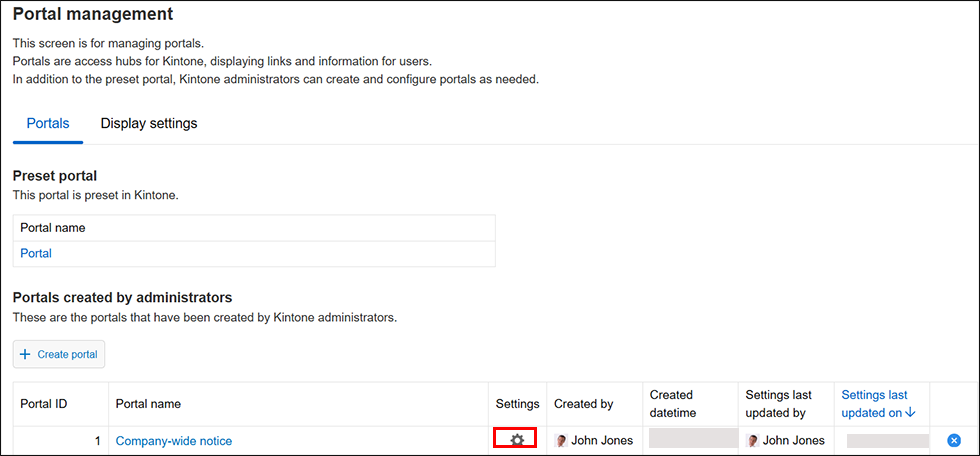Click Portal name header in preset portal table
The image size is (980, 456).
click(53, 228)
